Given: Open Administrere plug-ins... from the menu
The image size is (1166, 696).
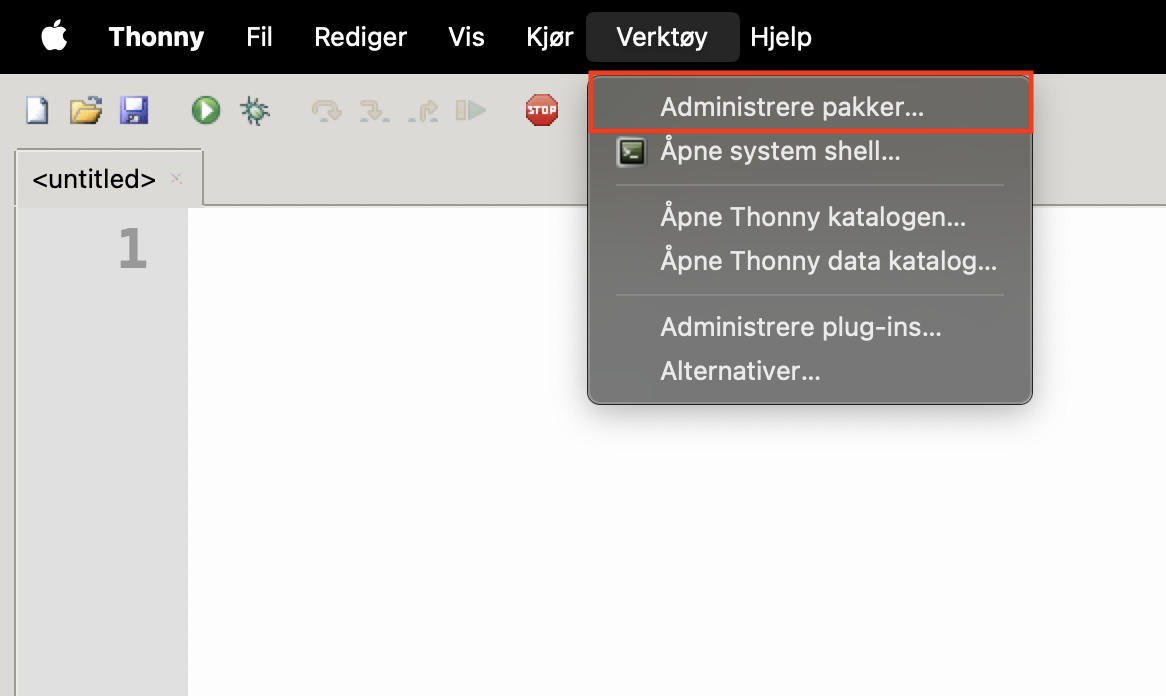Looking at the screenshot, I should pos(800,326).
